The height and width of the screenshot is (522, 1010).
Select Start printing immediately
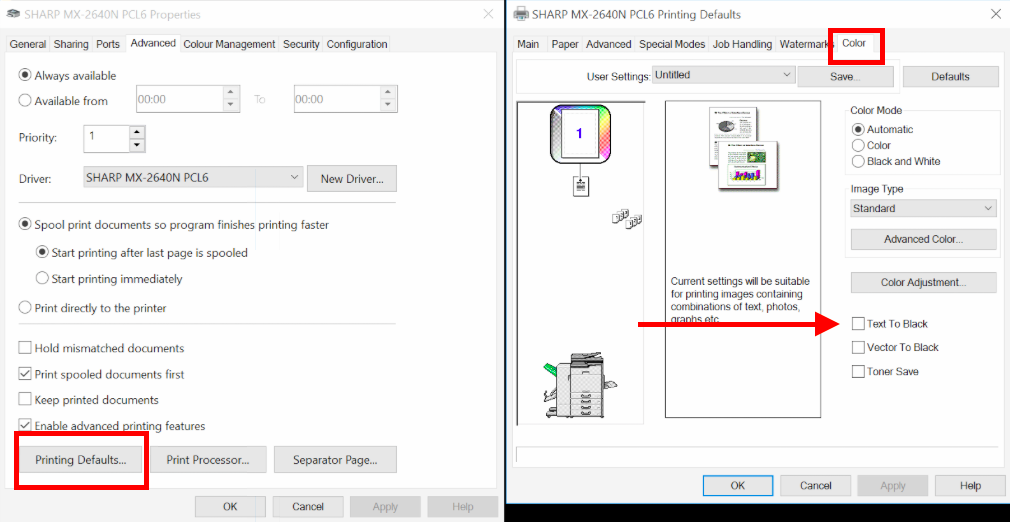click(42, 278)
